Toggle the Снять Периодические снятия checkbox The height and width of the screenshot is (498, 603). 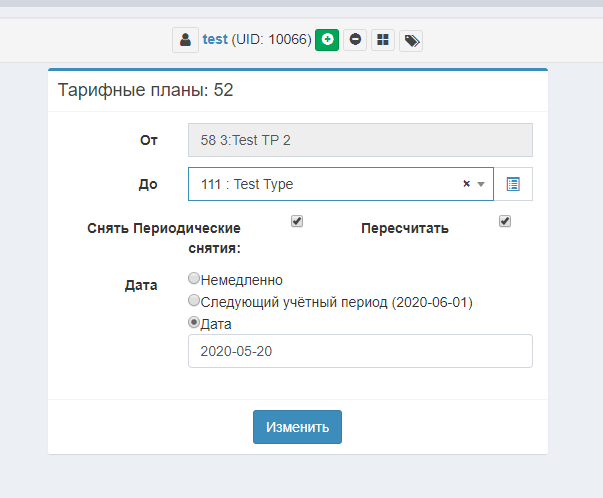pos(297,221)
